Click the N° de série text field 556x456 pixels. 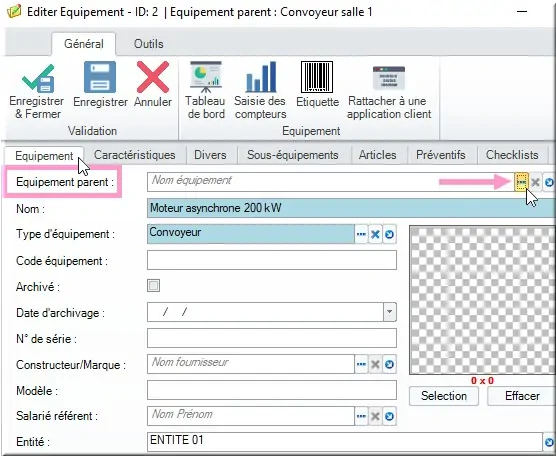pos(272,338)
